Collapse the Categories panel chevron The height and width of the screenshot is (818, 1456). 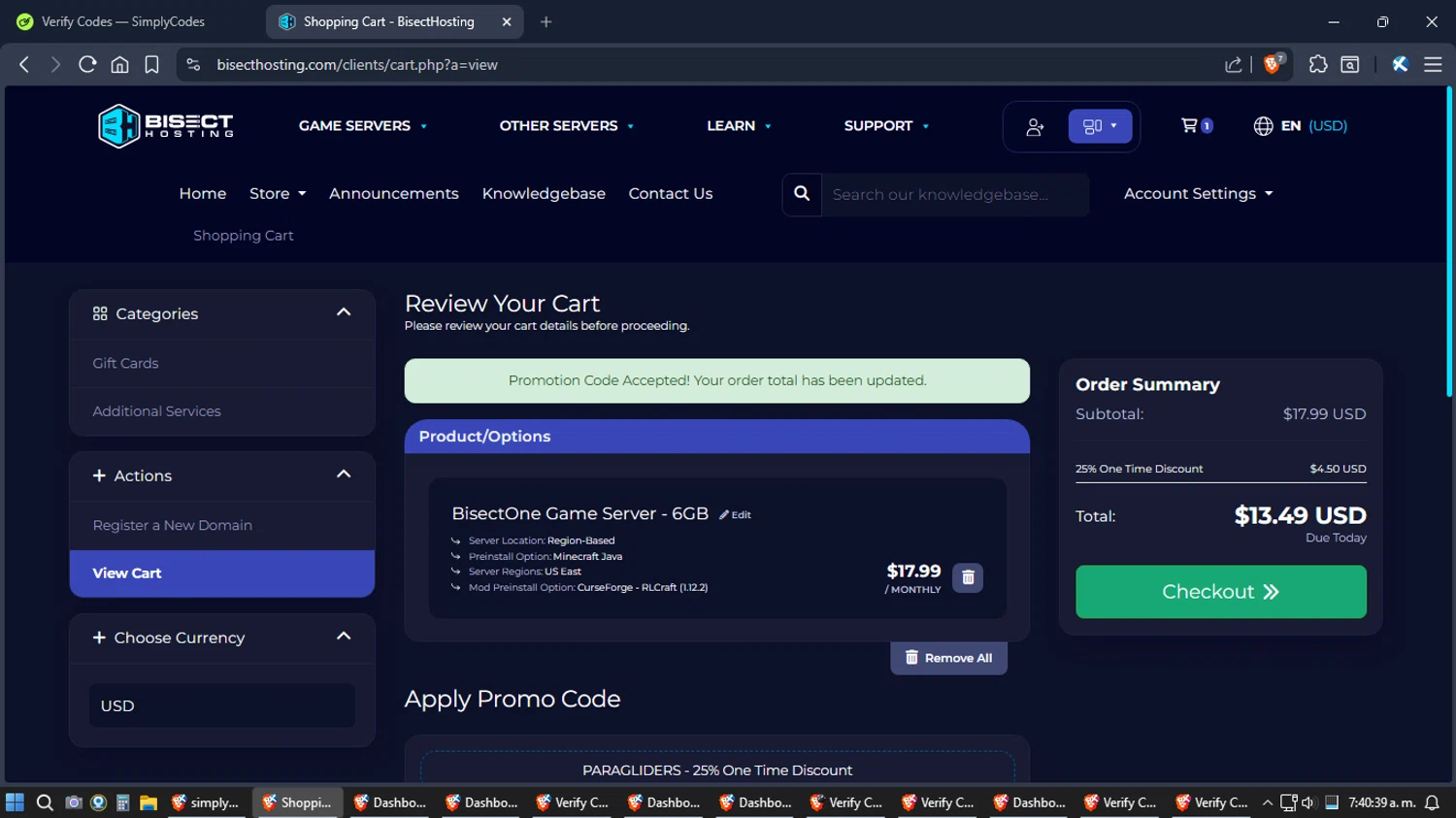pos(344,312)
